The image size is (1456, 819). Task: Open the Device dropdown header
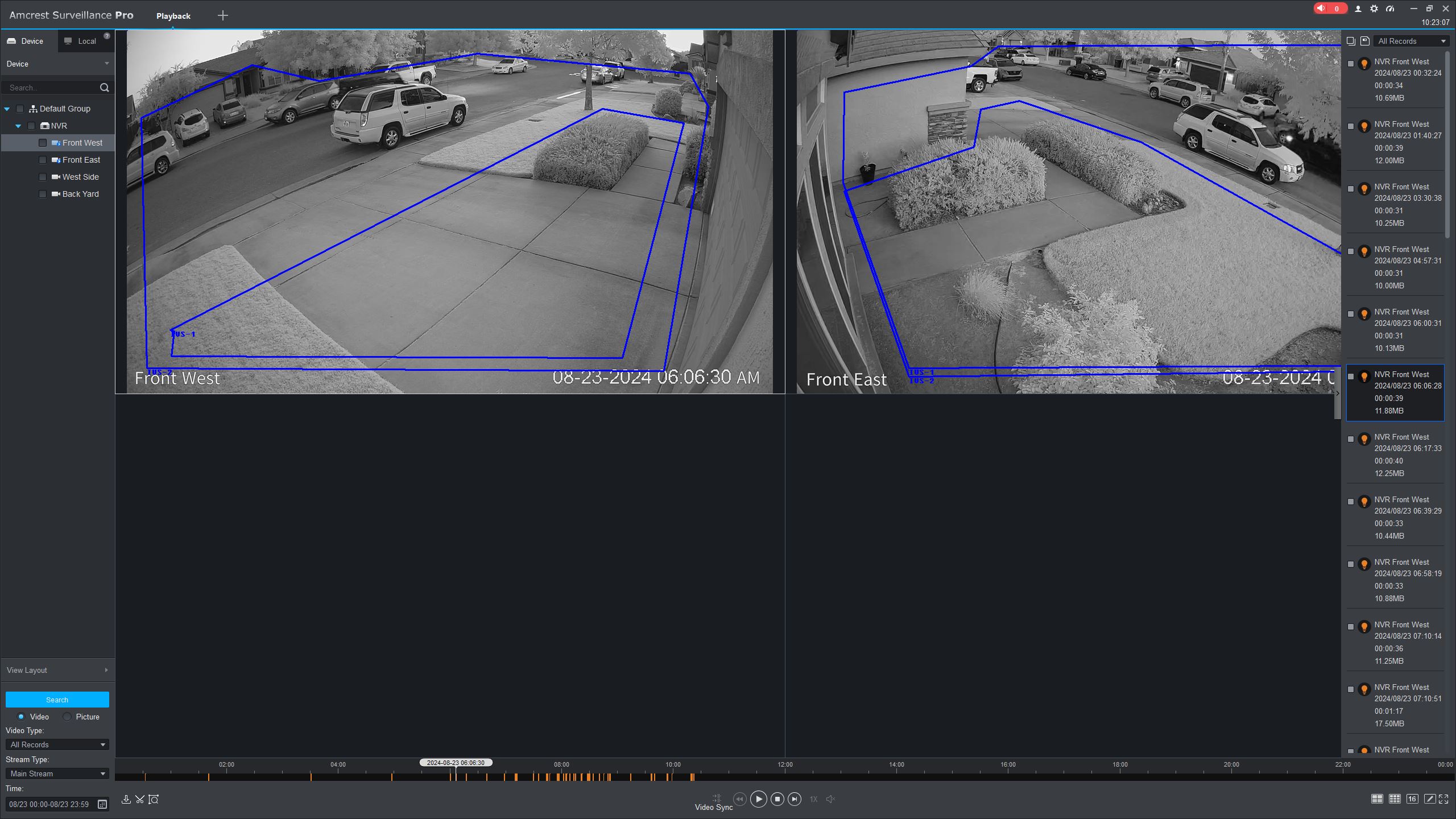pyautogui.click(x=57, y=64)
